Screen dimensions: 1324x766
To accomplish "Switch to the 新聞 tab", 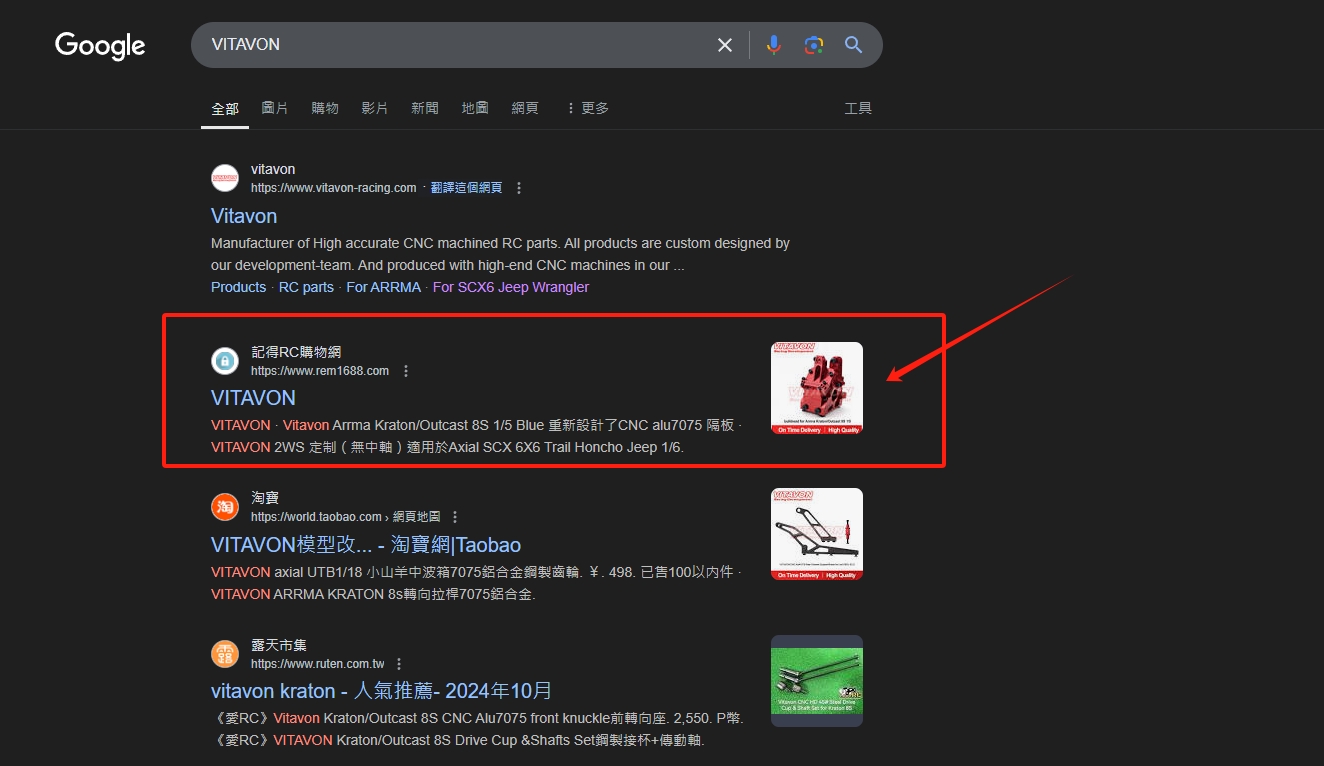I will [425, 108].
